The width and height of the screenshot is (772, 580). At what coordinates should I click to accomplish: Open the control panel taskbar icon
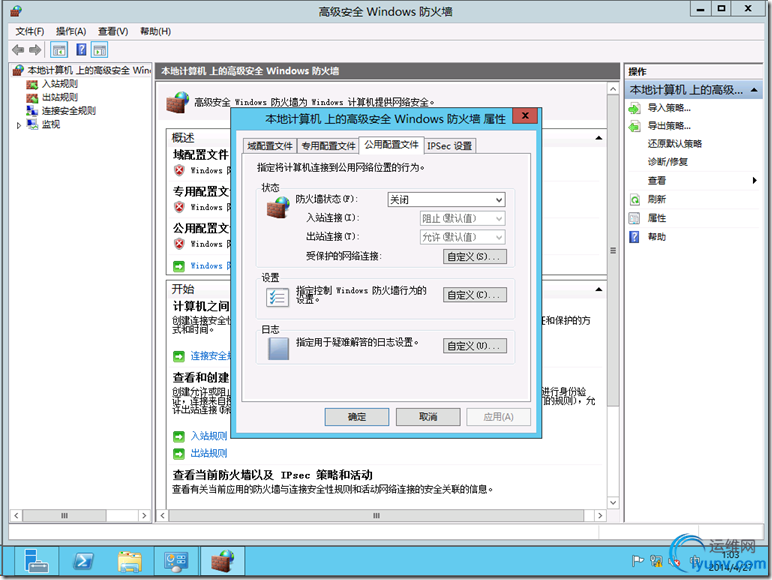[176, 561]
